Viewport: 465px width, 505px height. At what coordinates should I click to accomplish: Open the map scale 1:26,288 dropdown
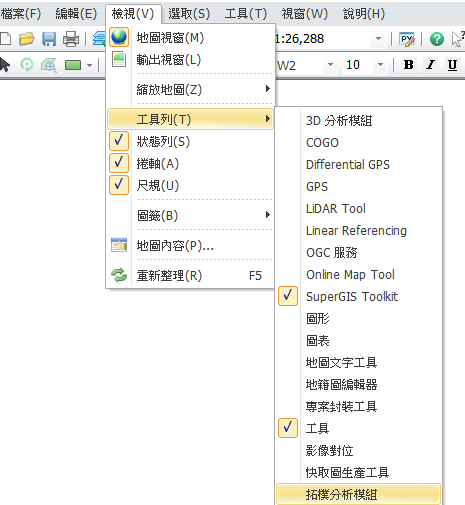(378, 39)
